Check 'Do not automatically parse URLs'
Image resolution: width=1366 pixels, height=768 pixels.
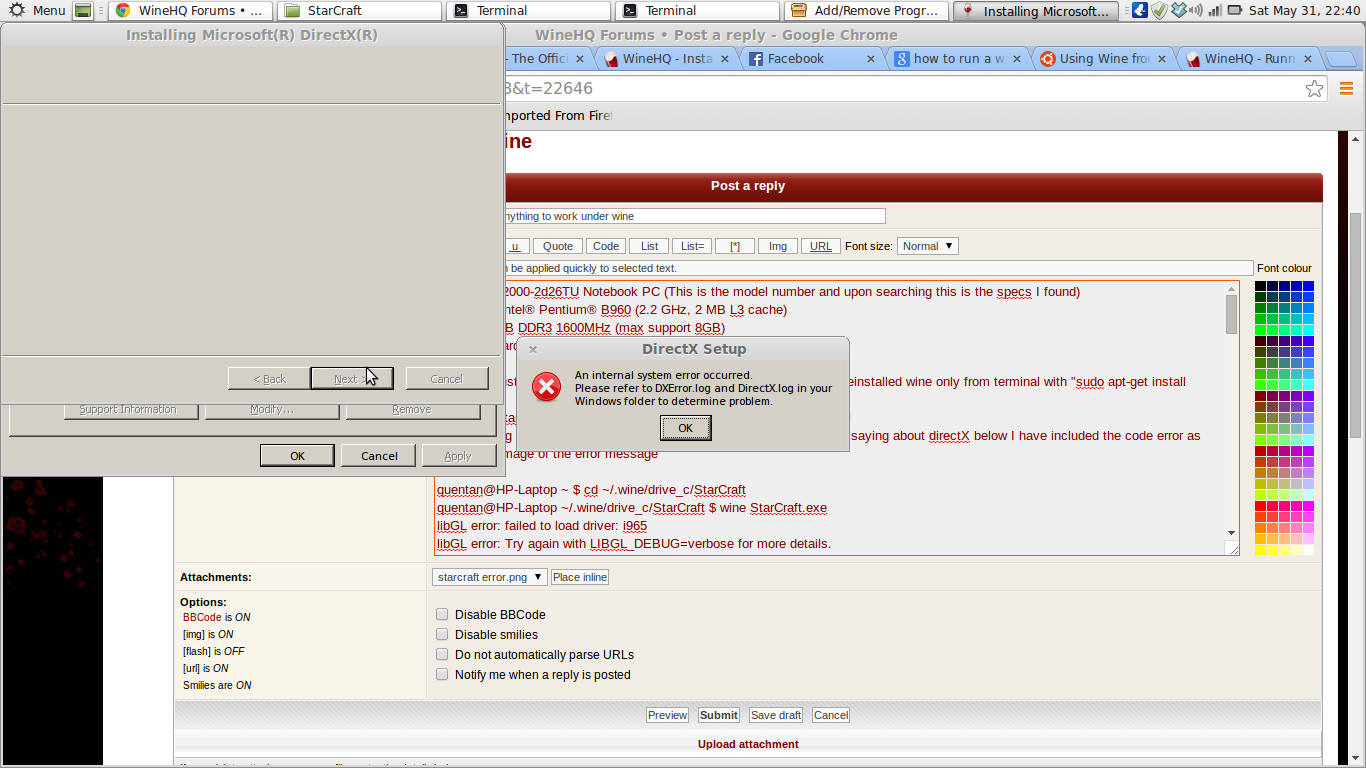pyautogui.click(x=442, y=655)
